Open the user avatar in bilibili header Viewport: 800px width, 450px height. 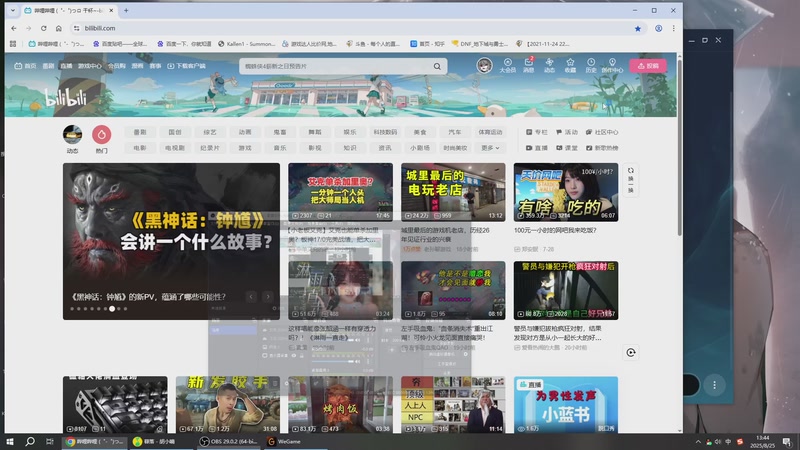pos(484,65)
